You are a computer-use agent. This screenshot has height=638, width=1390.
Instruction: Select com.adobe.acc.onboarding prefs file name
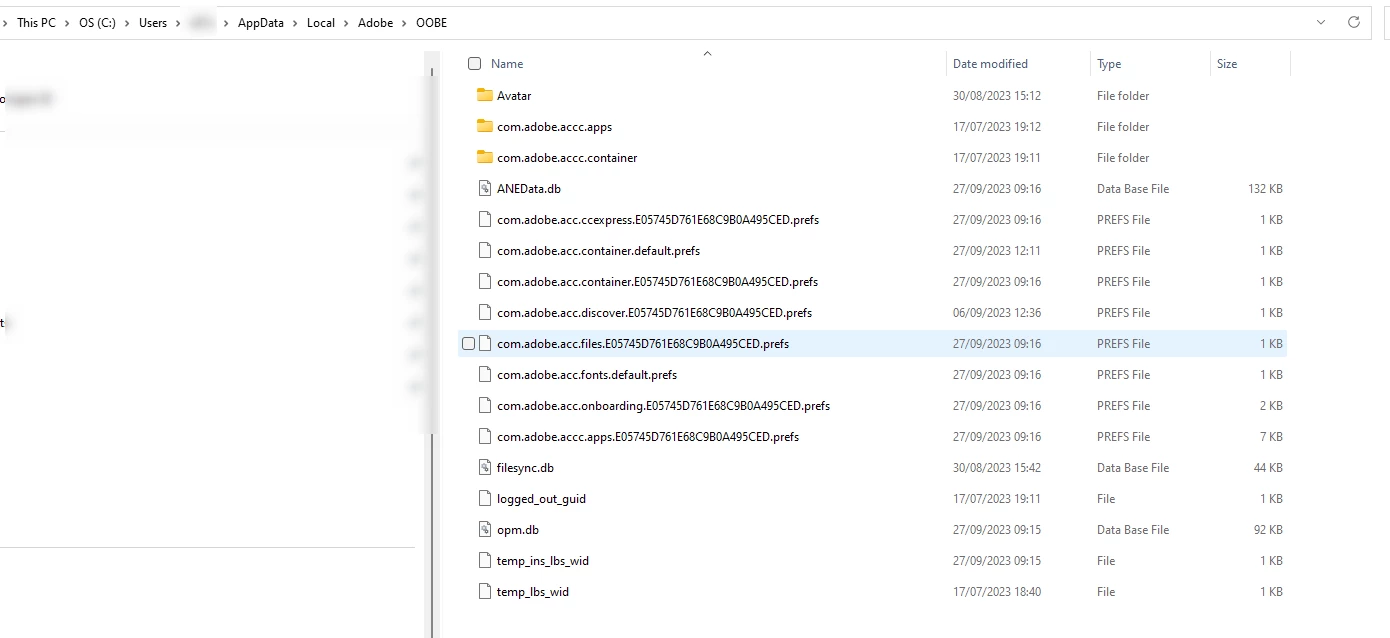click(663, 406)
